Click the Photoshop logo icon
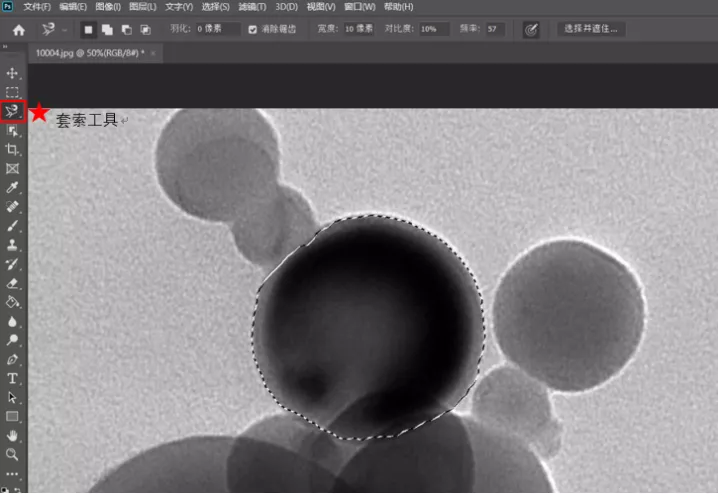Screen dimensions: 718x494 click(x=7, y=6)
